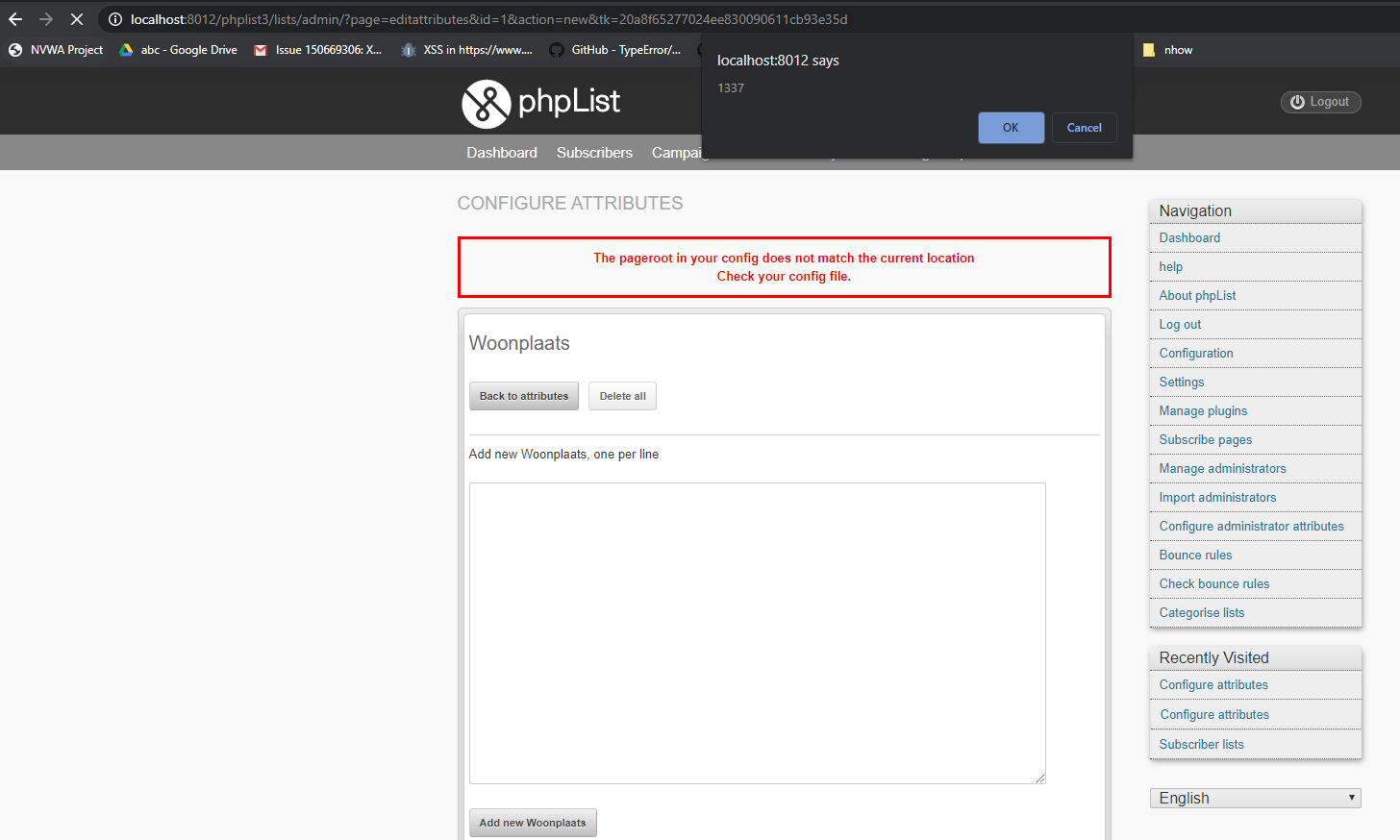Image resolution: width=1400 pixels, height=840 pixels.
Task: Click the abc - Google Drive bookmark icon
Action: (125, 49)
